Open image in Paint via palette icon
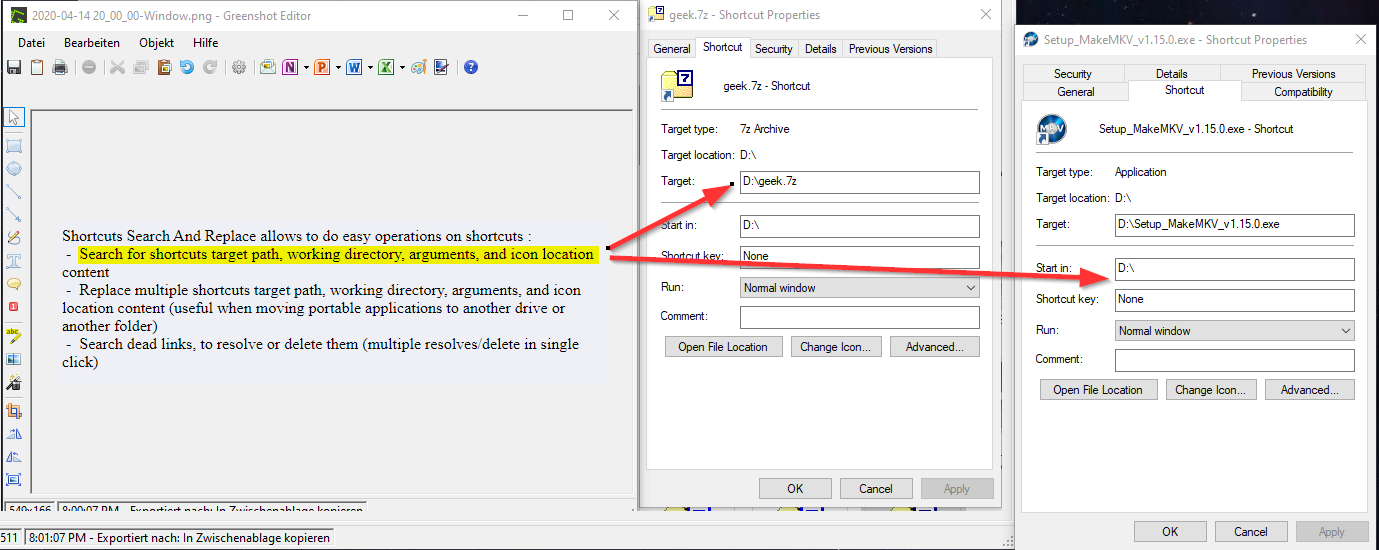 [x=419, y=67]
